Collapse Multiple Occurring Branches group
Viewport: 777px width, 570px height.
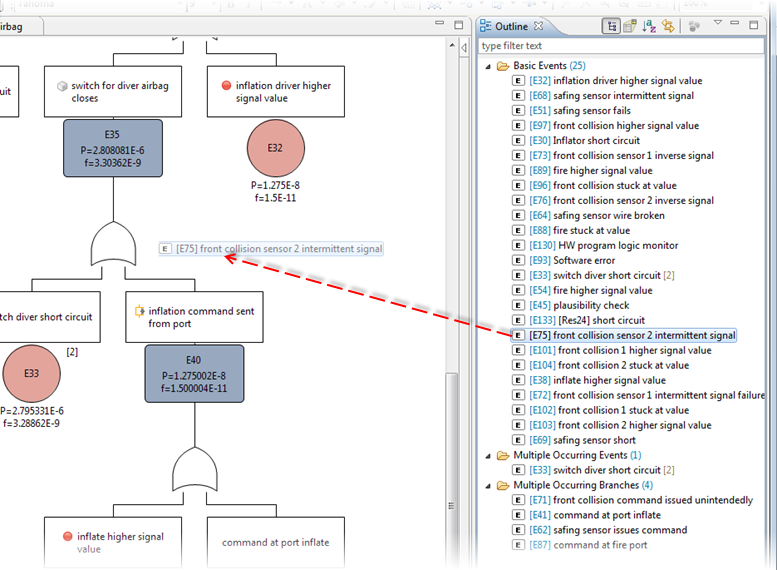coord(488,485)
